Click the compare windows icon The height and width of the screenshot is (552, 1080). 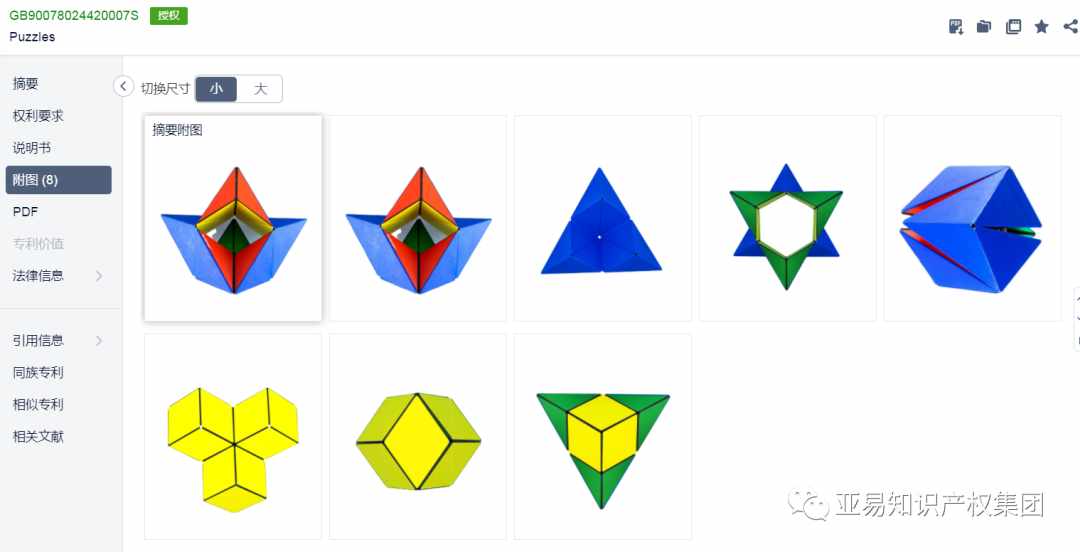(x=1013, y=27)
